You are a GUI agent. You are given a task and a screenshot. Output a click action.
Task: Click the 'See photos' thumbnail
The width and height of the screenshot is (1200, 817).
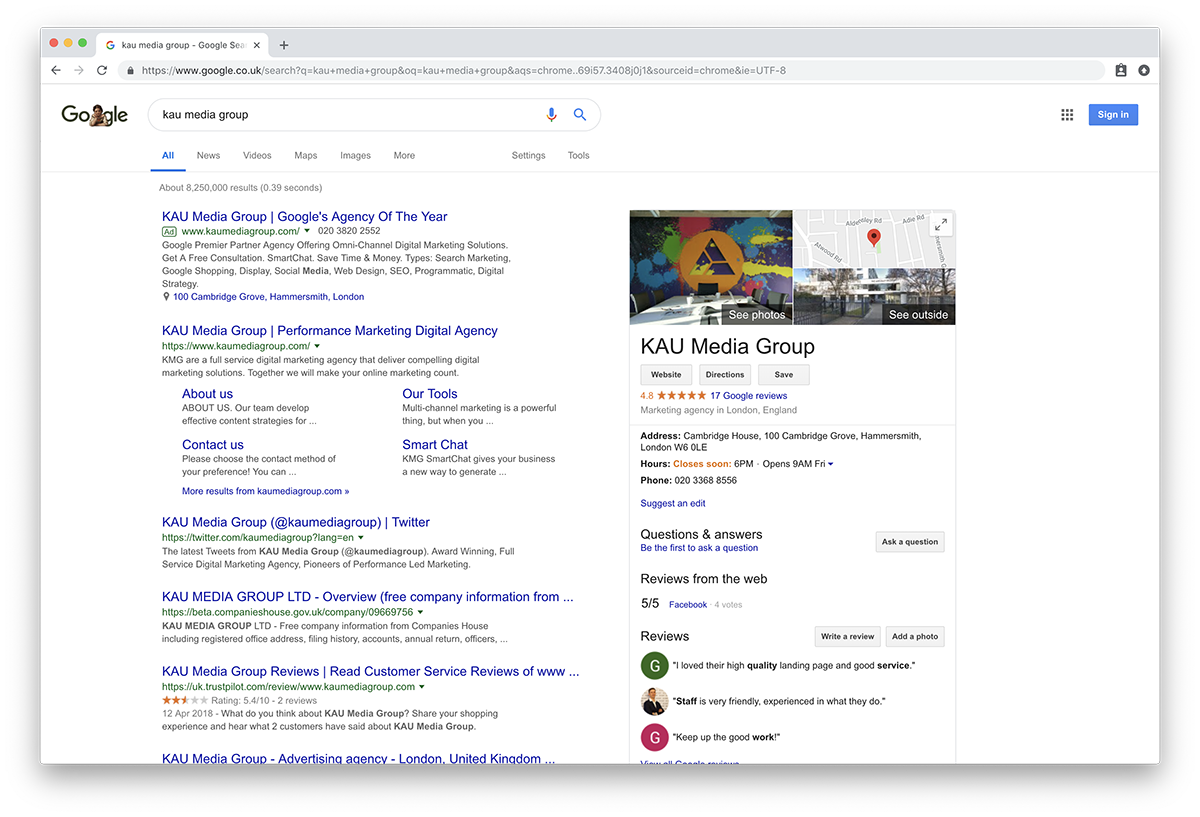pos(711,267)
